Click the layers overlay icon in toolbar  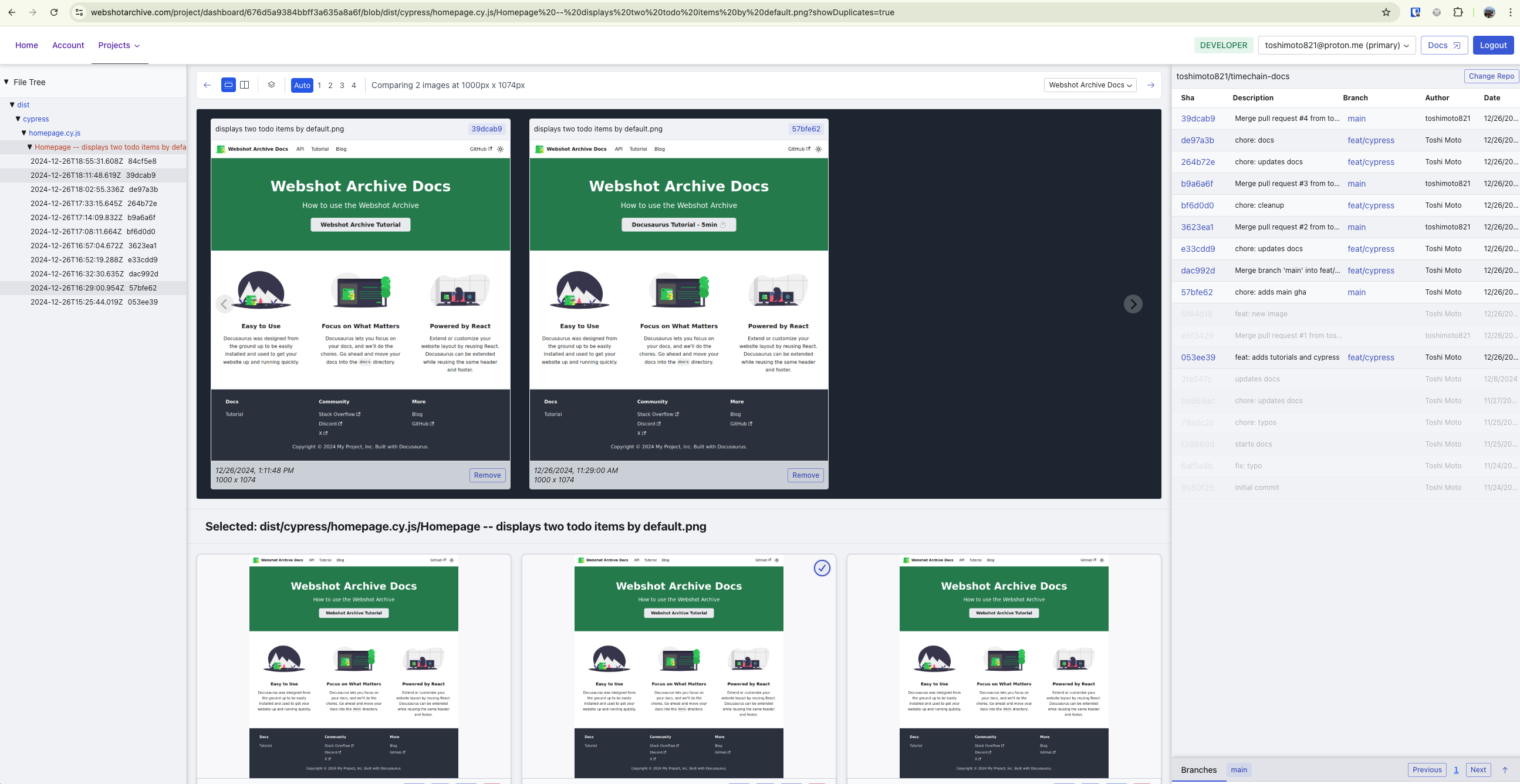(271, 85)
